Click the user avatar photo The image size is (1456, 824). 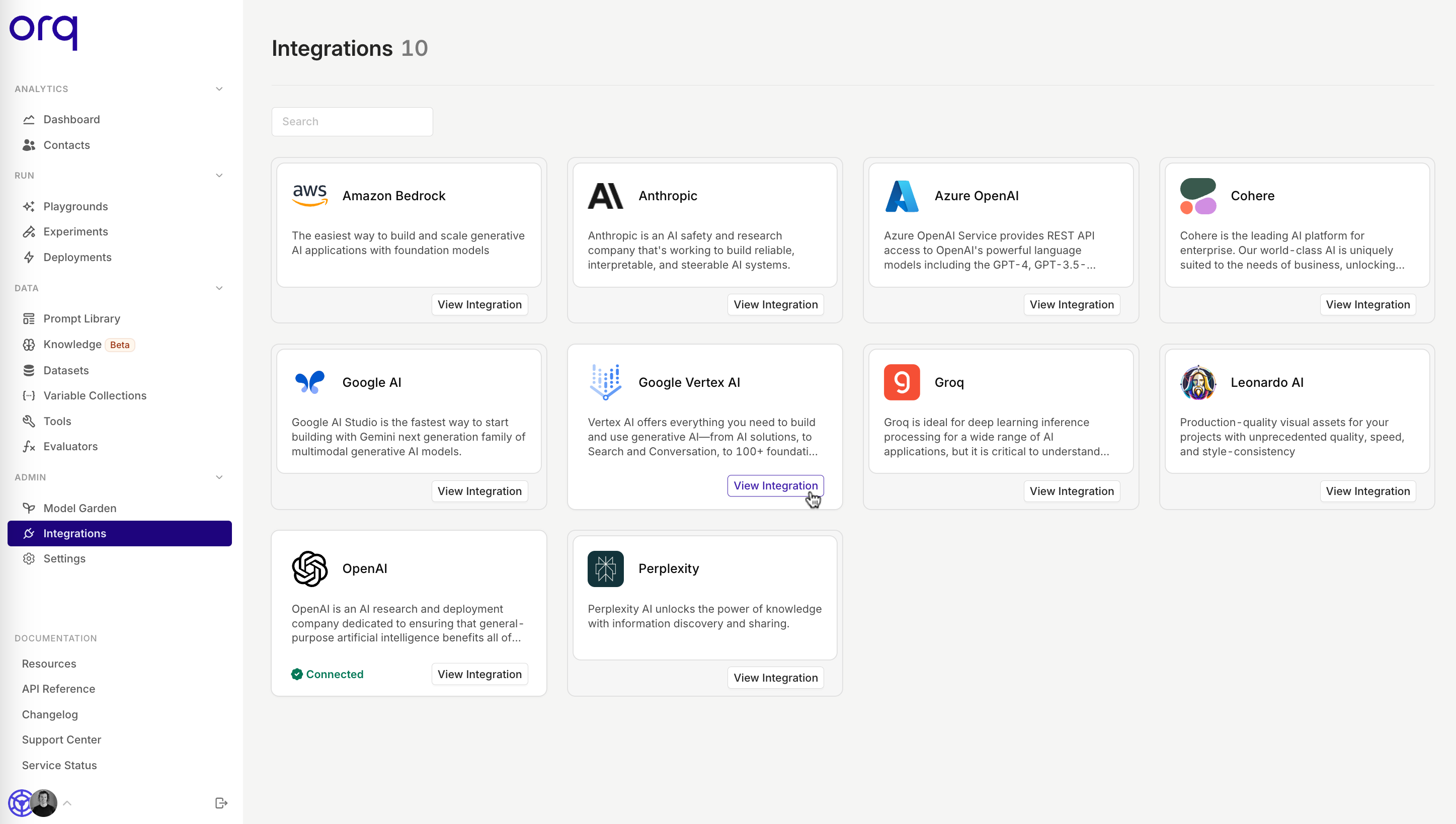coord(44,802)
